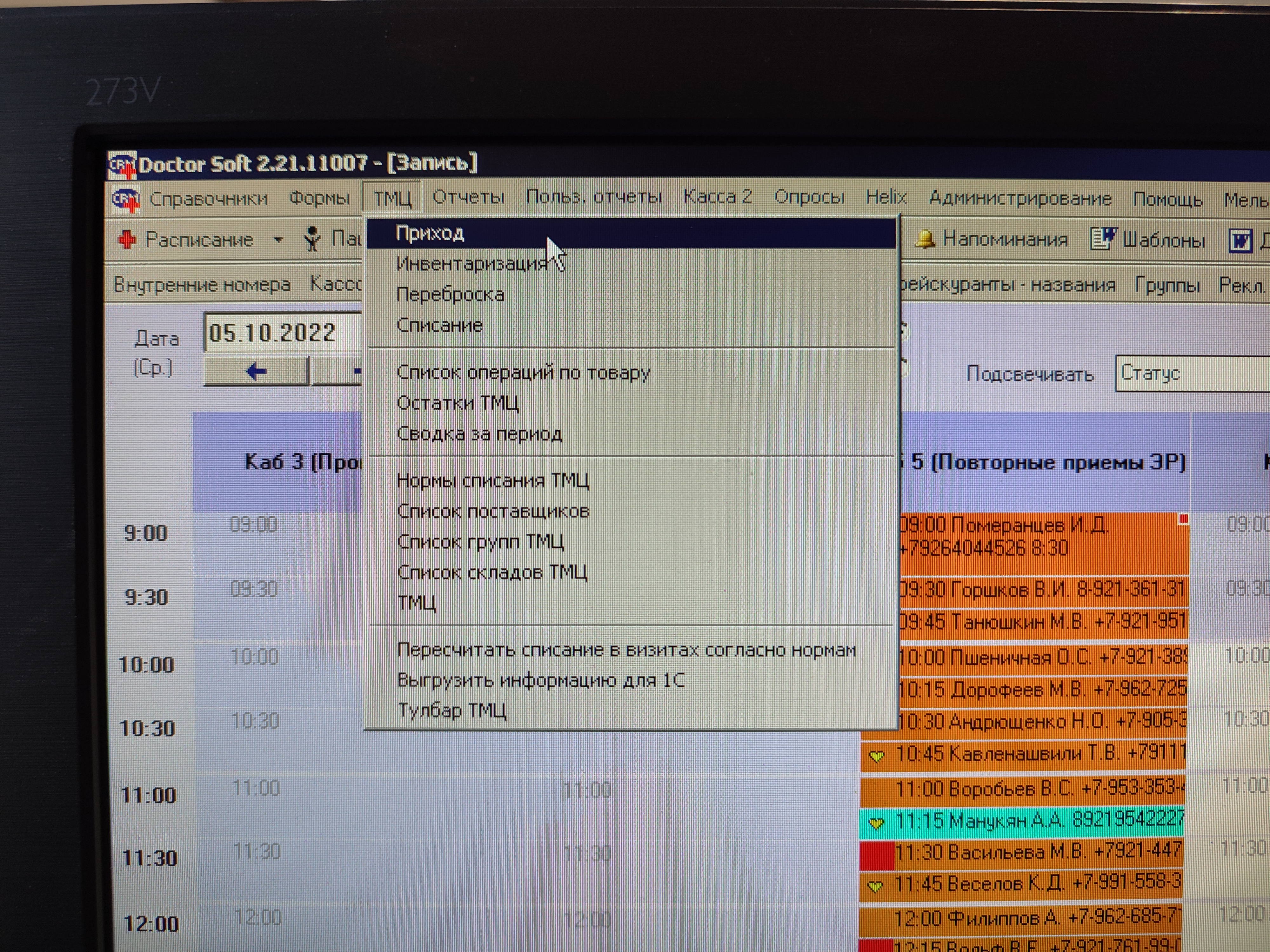
Task: Click heart icon beside Кавленашвили appointment
Action: click(877, 756)
